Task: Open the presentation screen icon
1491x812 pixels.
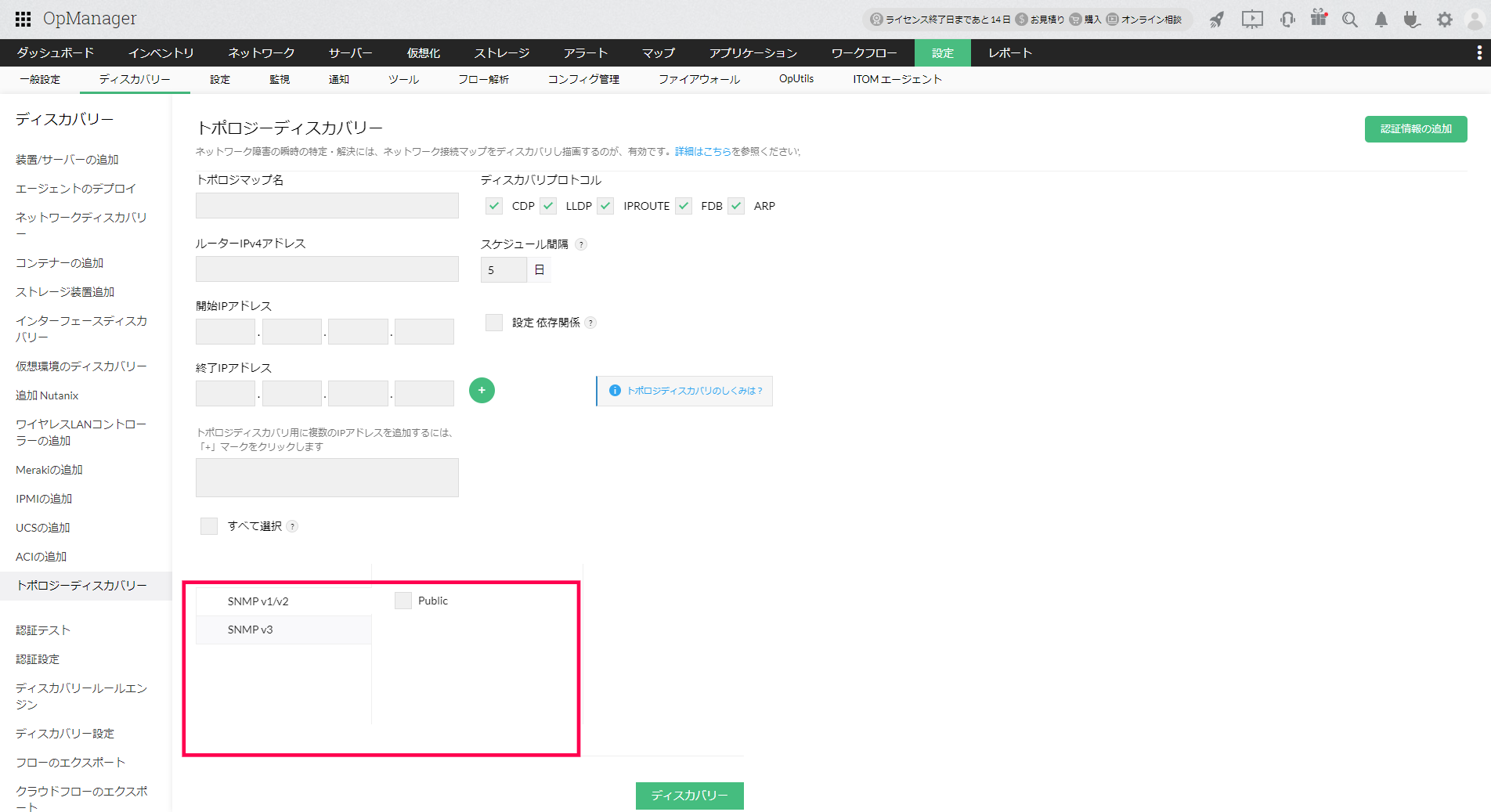Action: [x=1252, y=20]
